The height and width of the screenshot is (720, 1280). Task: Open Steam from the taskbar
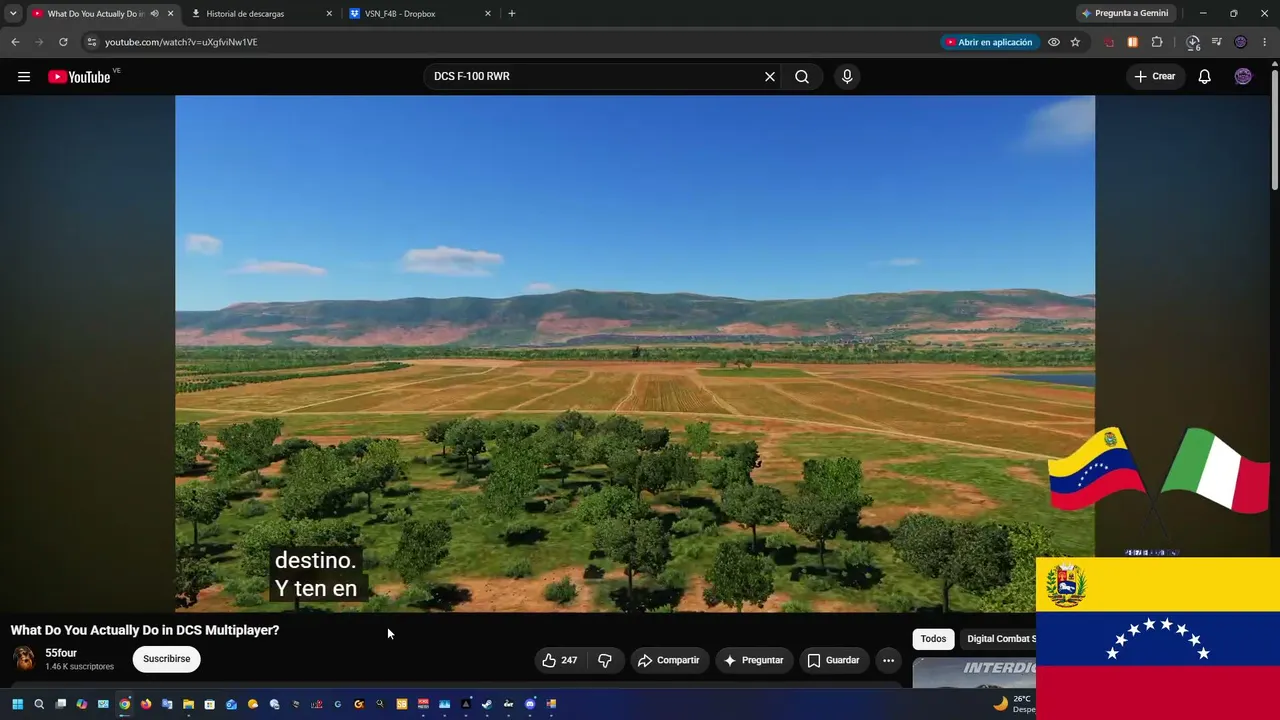[487, 704]
